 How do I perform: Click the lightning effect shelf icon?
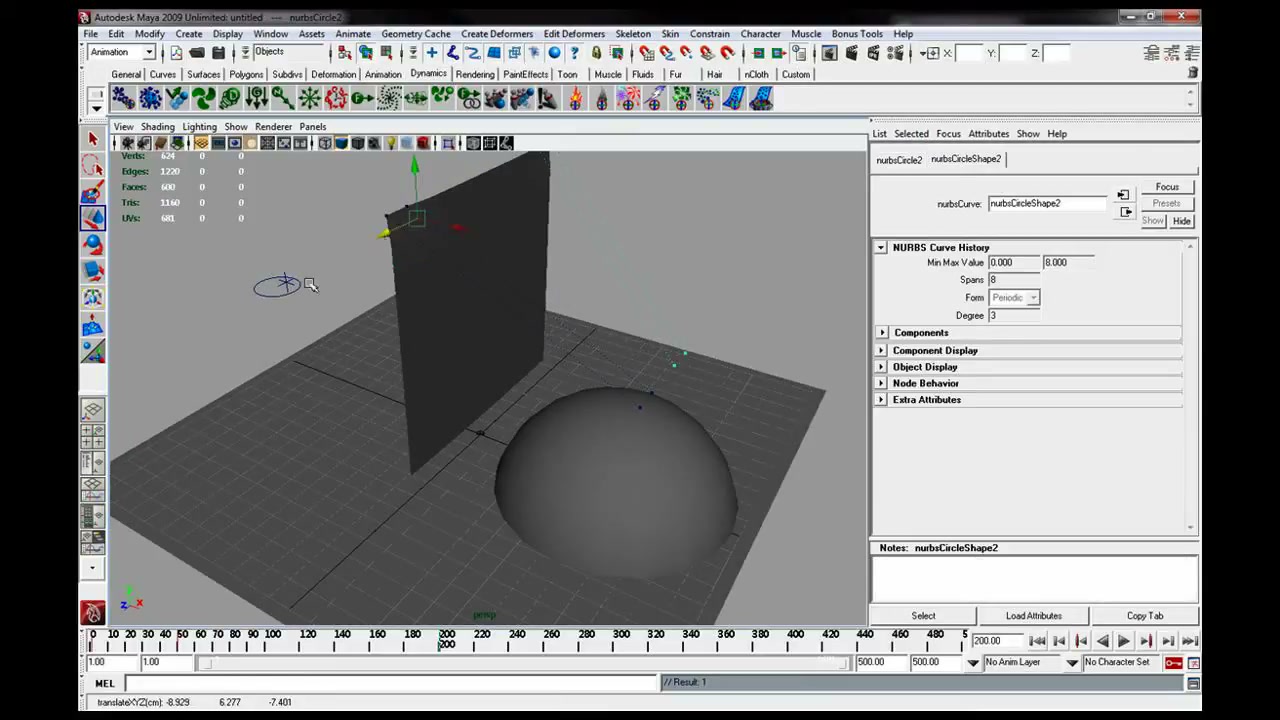(653, 98)
